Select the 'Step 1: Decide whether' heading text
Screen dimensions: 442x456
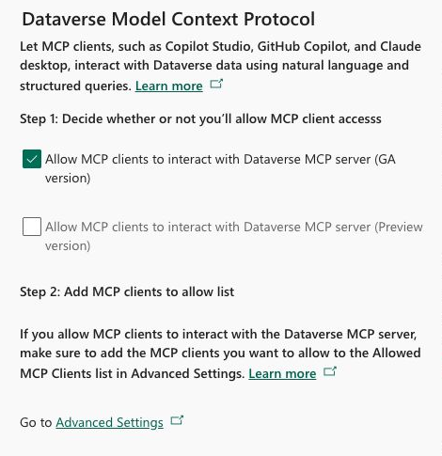click(x=201, y=119)
